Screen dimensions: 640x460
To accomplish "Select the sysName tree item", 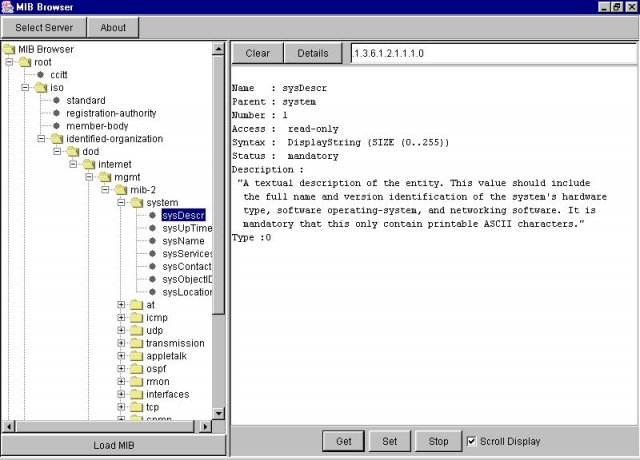I will coord(183,241).
